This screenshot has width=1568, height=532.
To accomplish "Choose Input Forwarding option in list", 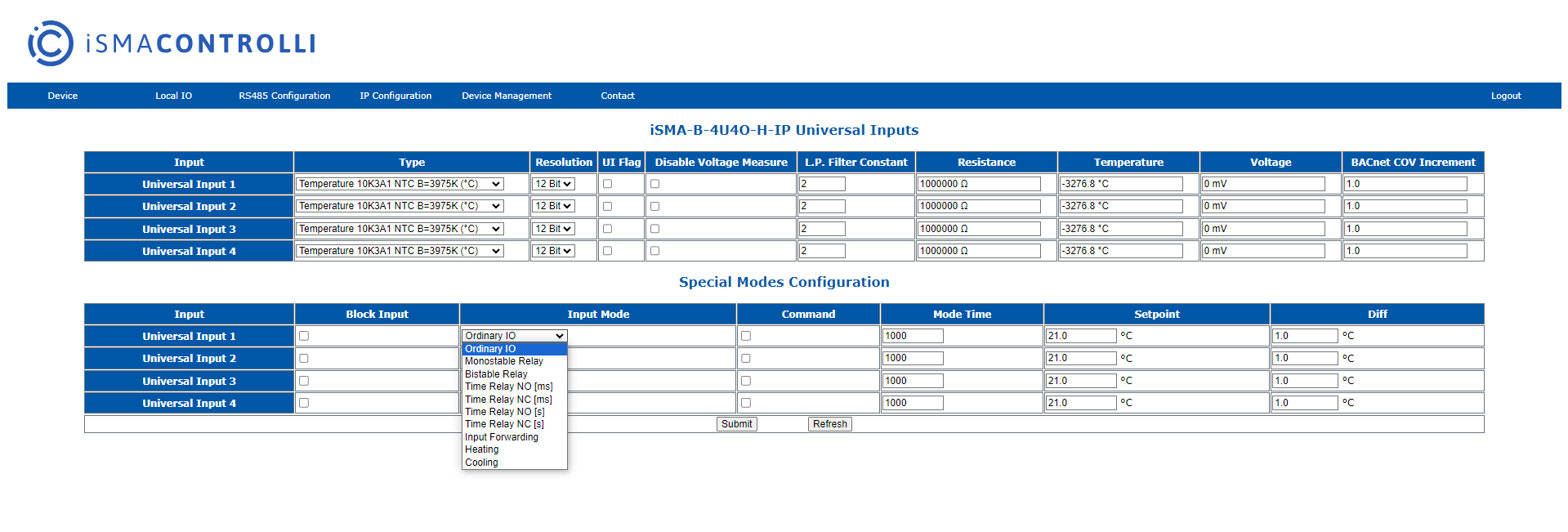I will [501, 437].
